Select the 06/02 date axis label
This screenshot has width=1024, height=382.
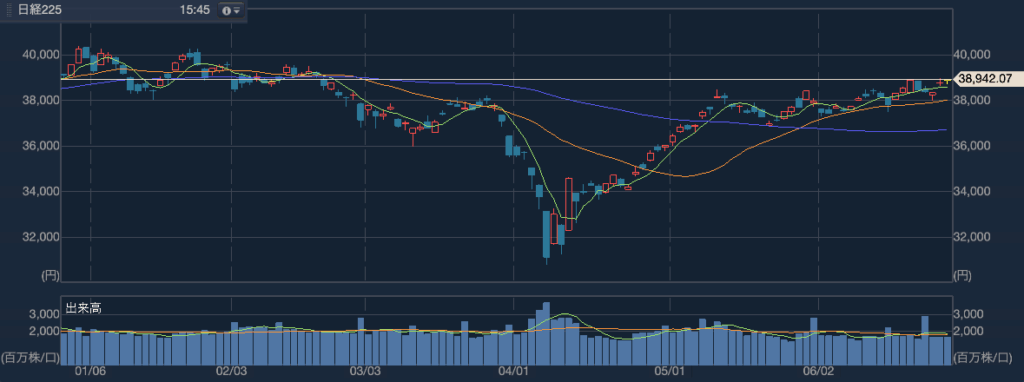(818, 371)
